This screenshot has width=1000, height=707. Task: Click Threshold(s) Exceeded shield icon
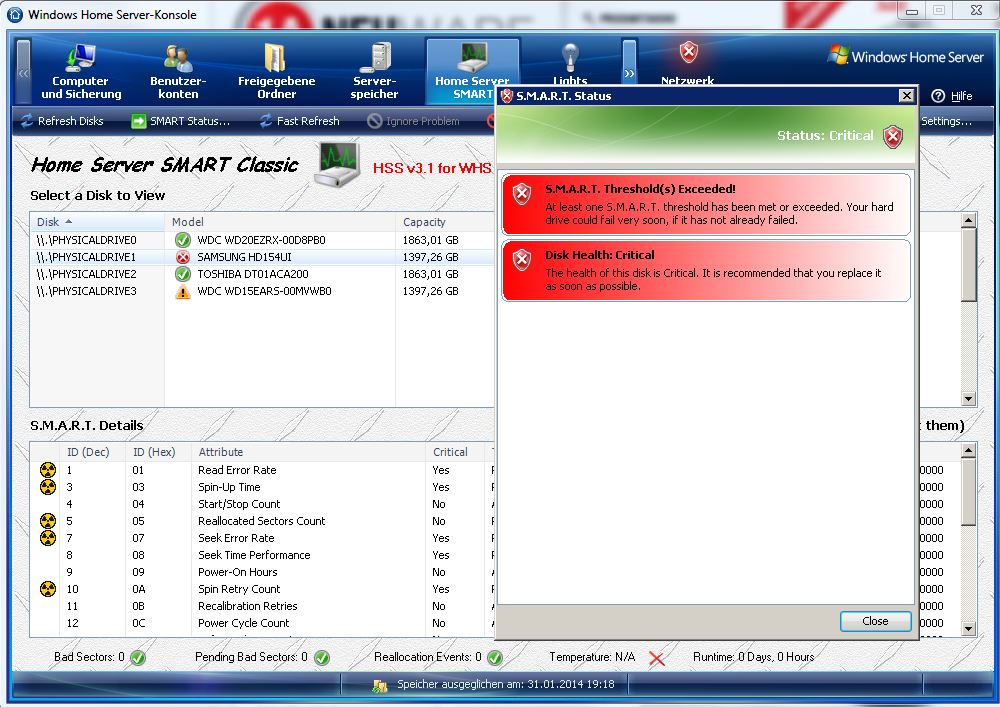click(522, 194)
